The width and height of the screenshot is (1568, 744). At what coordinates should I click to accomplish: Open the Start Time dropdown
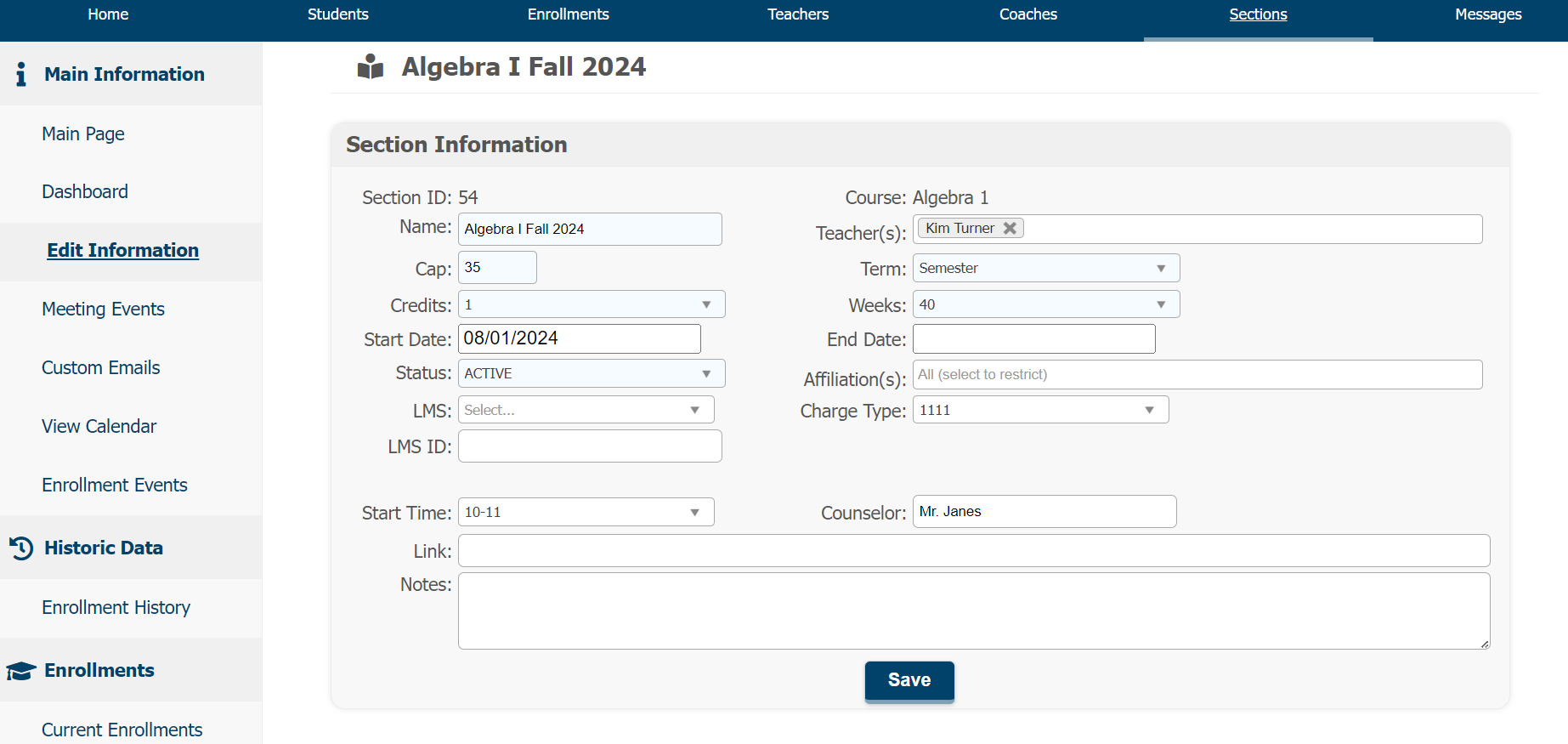[x=586, y=512]
